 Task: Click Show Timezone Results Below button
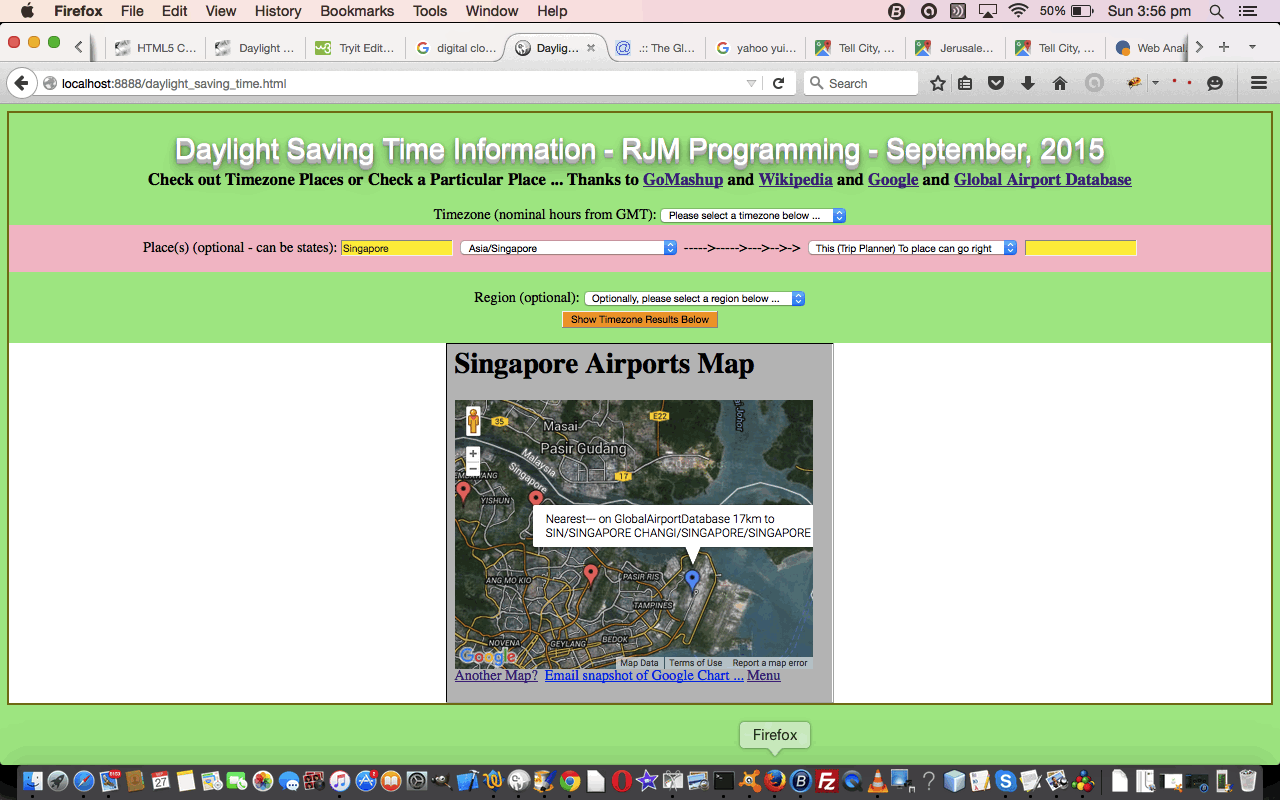pyautogui.click(x=640, y=320)
